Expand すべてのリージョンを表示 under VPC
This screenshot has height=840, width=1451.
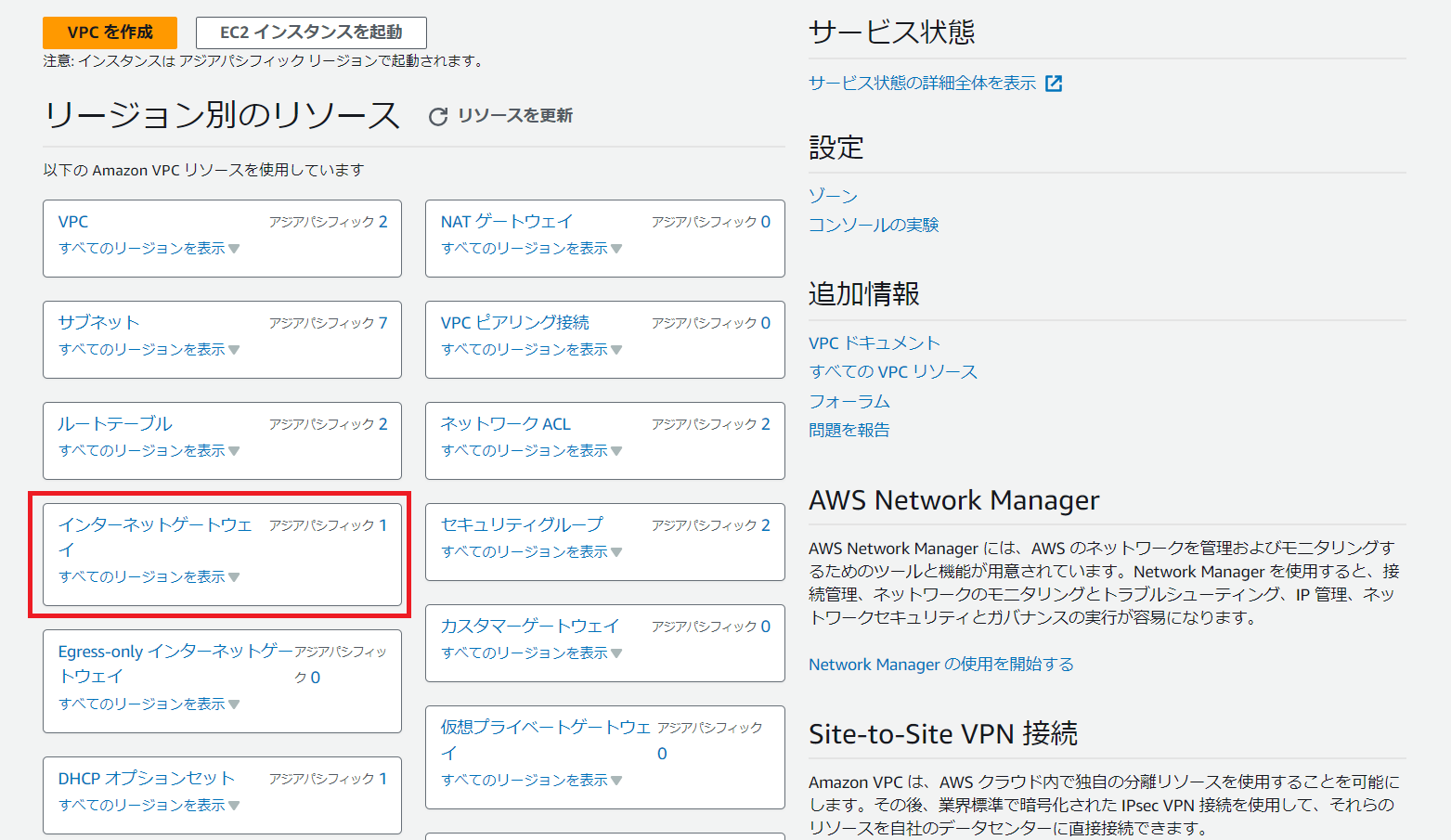click(x=149, y=249)
